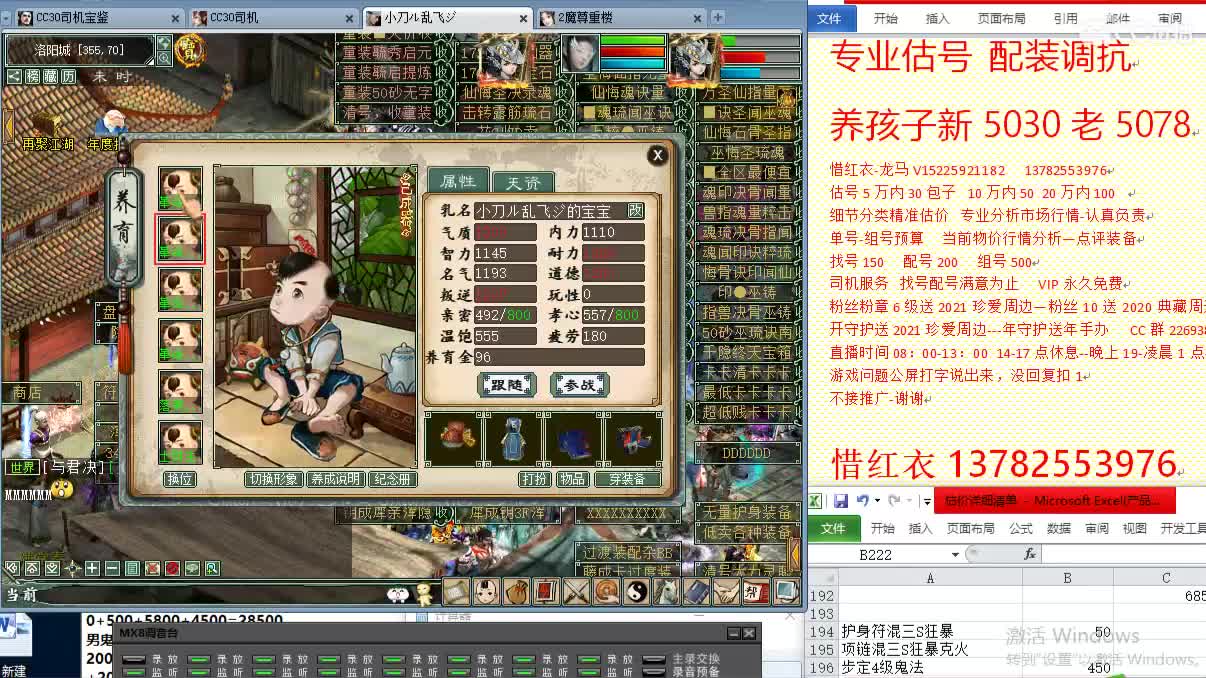Switch to the 天资 tab
This screenshot has width=1206, height=678.
pyautogui.click(x=523, y=182)
